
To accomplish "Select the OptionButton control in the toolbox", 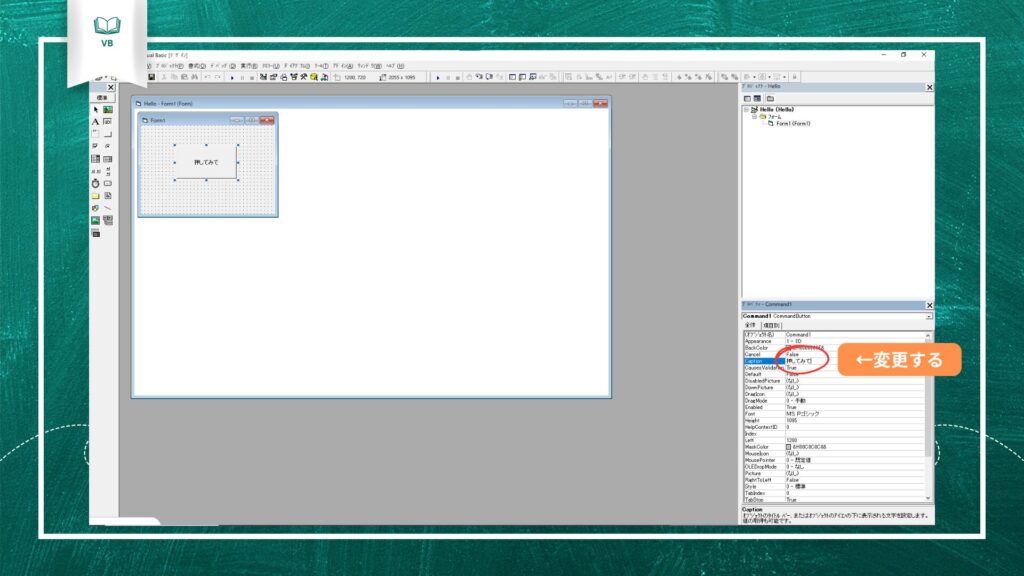I will tap(108, 146).
